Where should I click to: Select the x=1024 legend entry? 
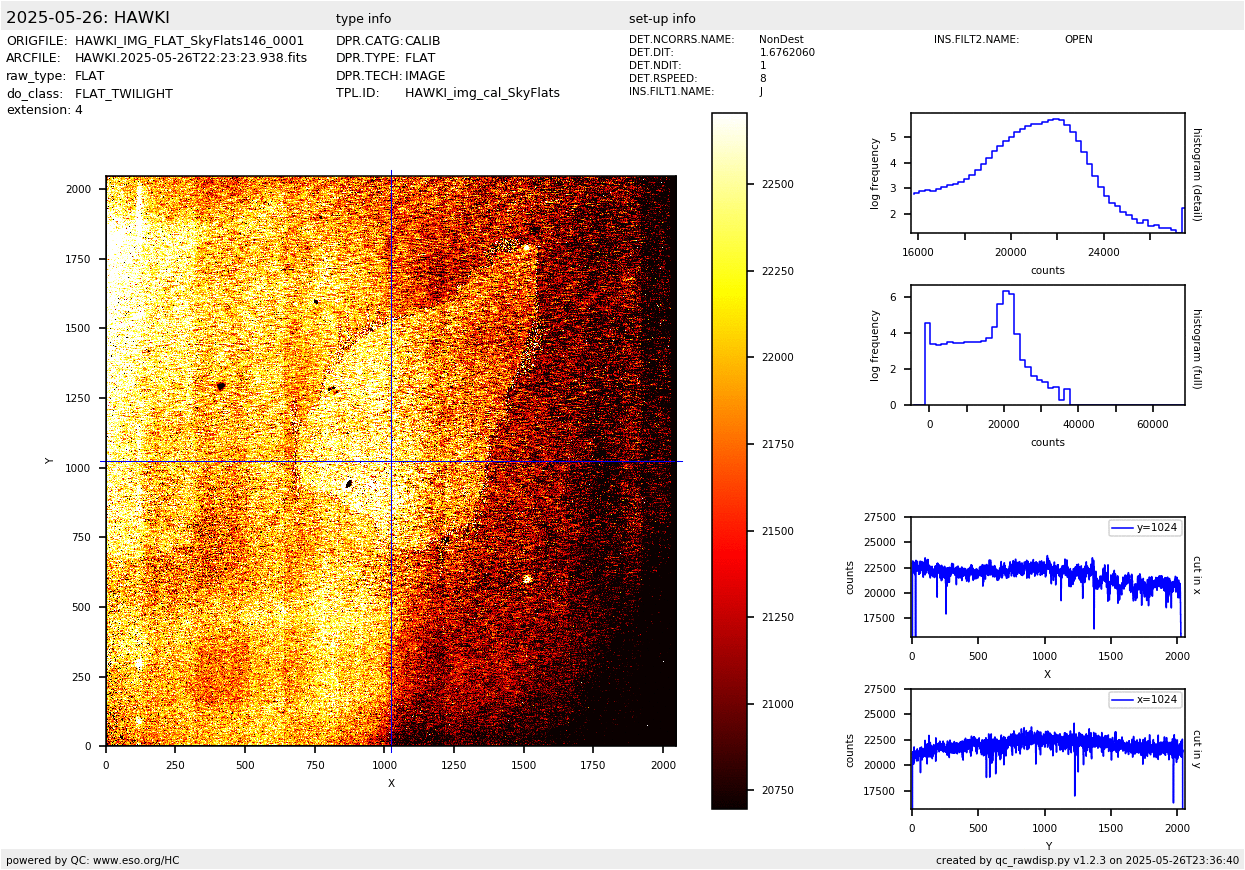(1144, 700)
